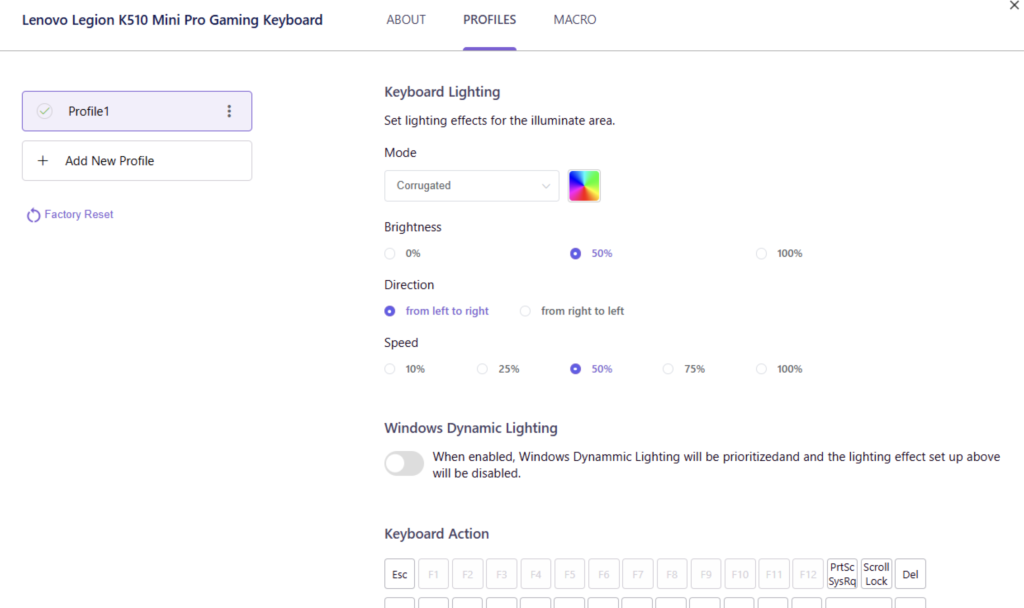Switch to the ABOUT tab
The width and height of the screenshot is (1024, 608).
point(406,20)
